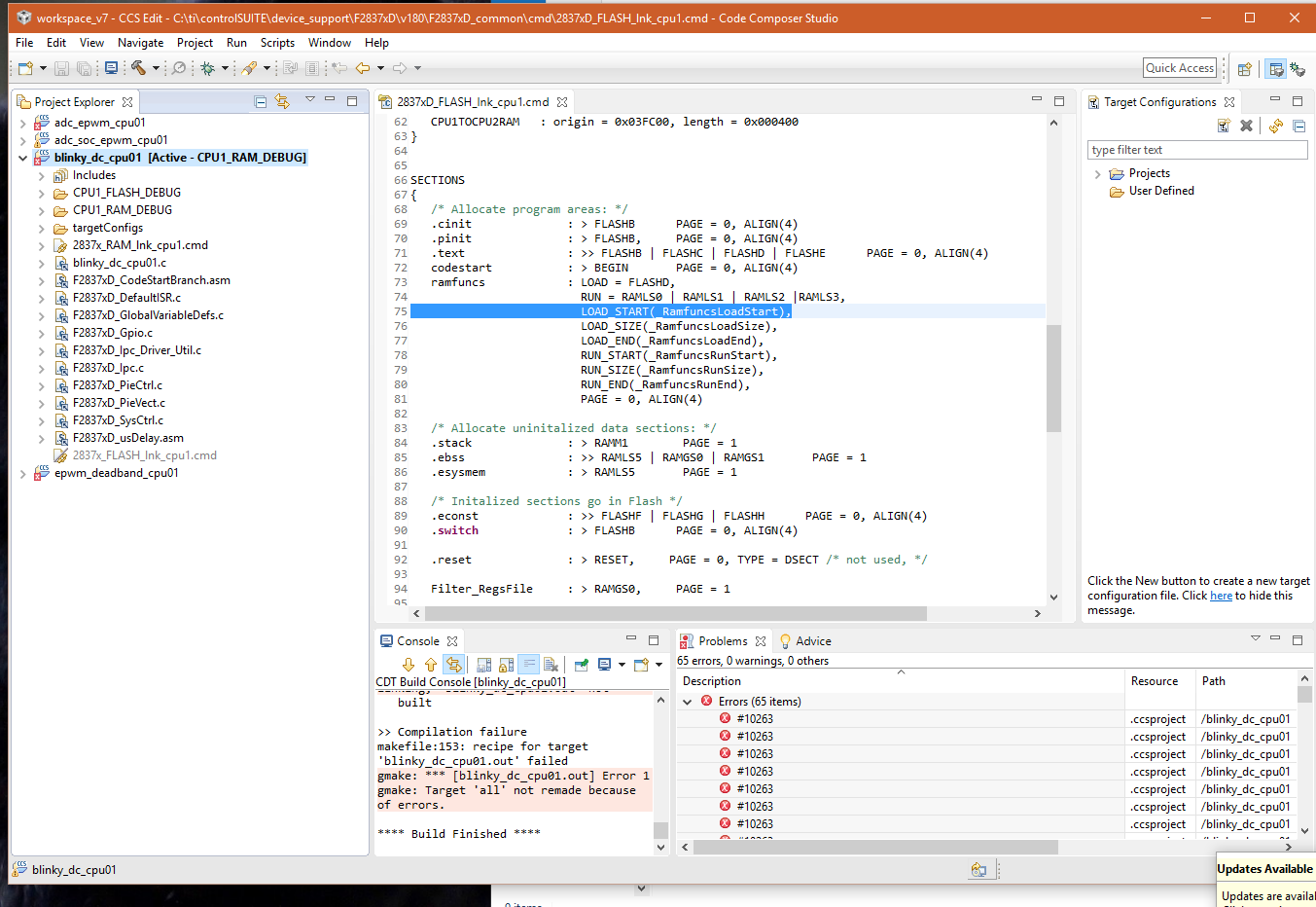The width and height of the screenshot is (1316, 907).
Task: Click the Clear Console icon
Action: pyautogui.click(x=551, y=665)
